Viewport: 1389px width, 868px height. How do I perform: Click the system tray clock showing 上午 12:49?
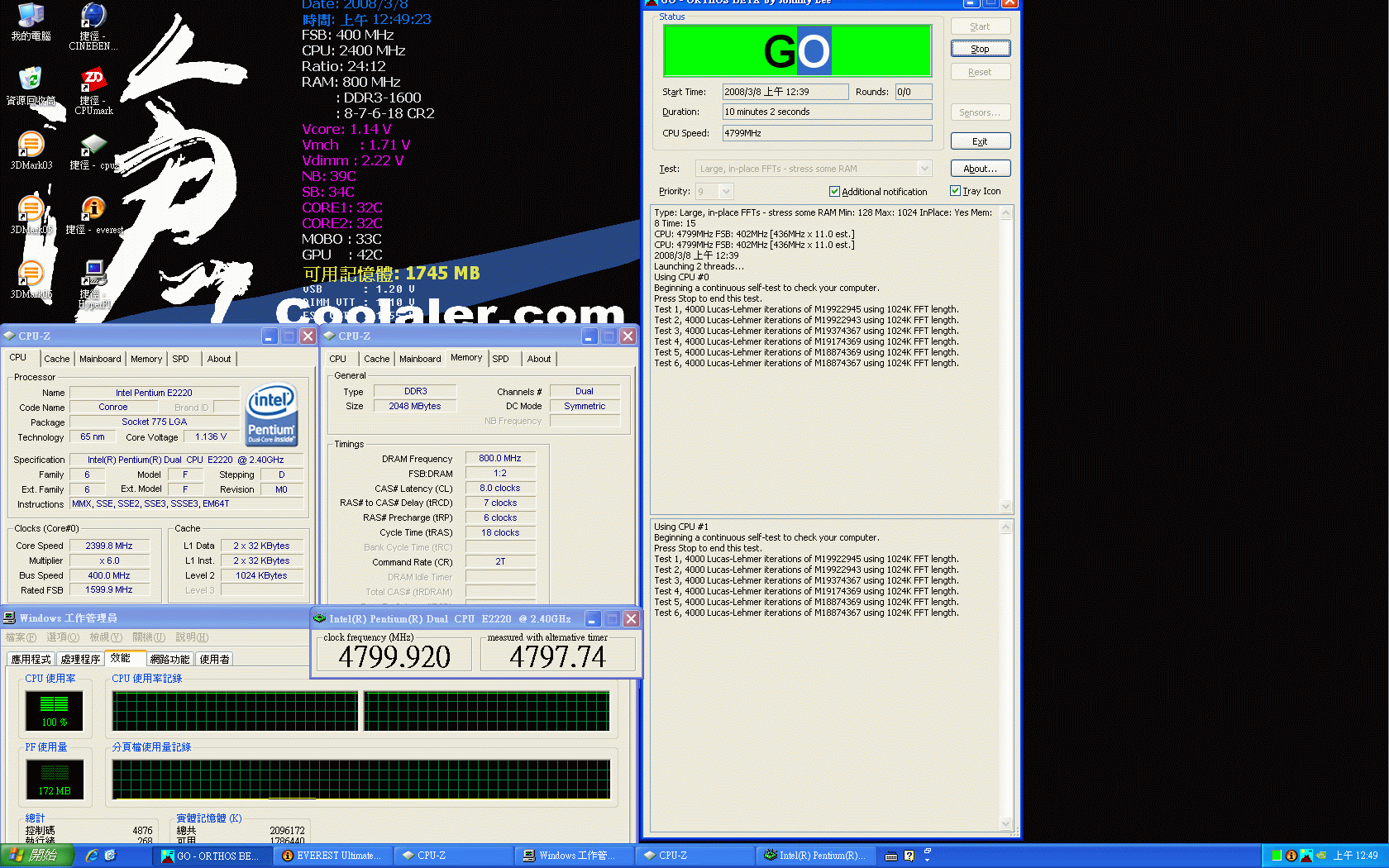[1356, 856]
